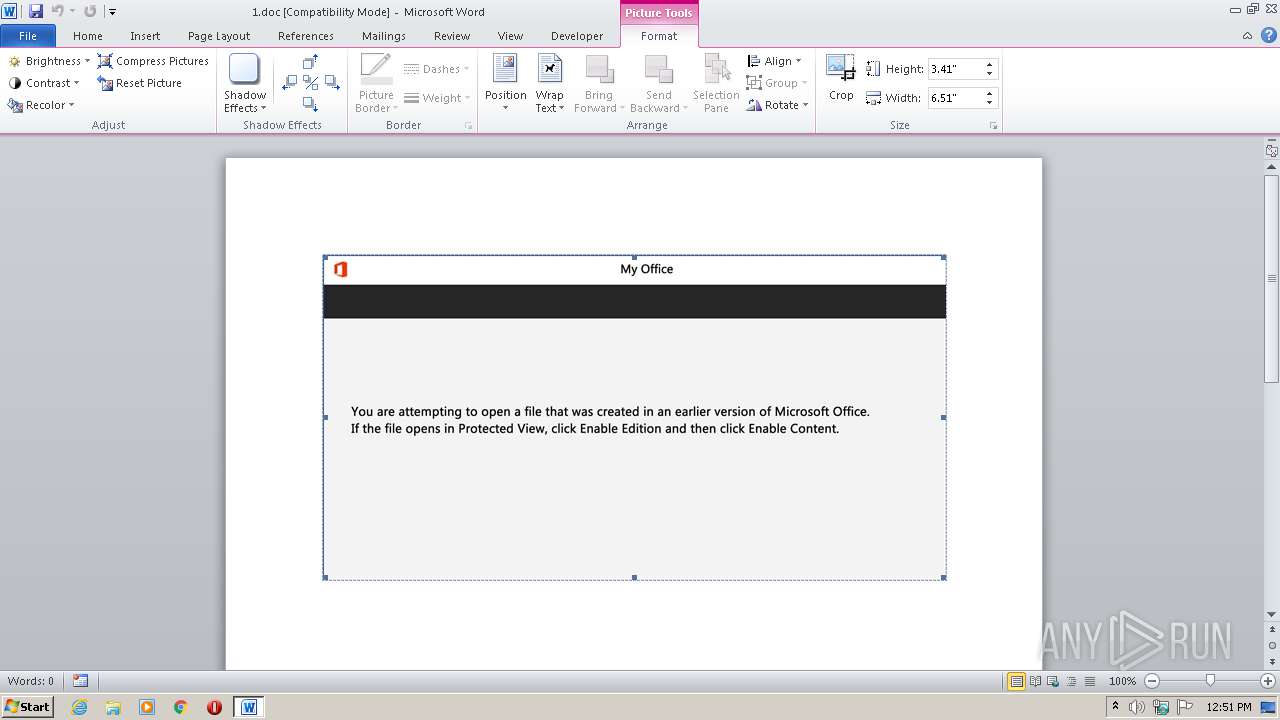Click the zoom slider handle
Viewport: 1280px width, 720px height.
pos(1210,681)
